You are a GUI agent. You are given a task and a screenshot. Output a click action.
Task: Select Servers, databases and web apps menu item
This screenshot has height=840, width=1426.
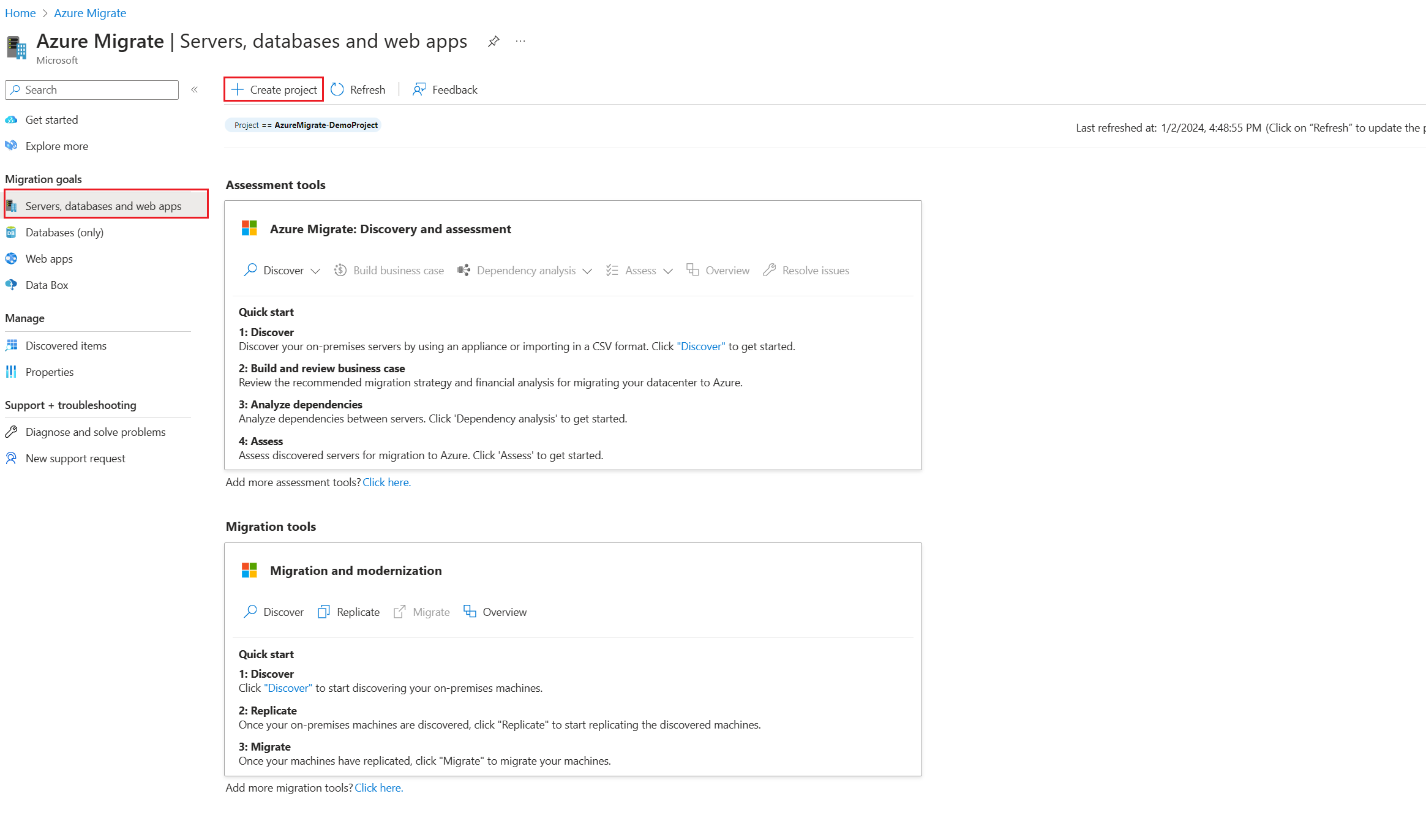103,205
